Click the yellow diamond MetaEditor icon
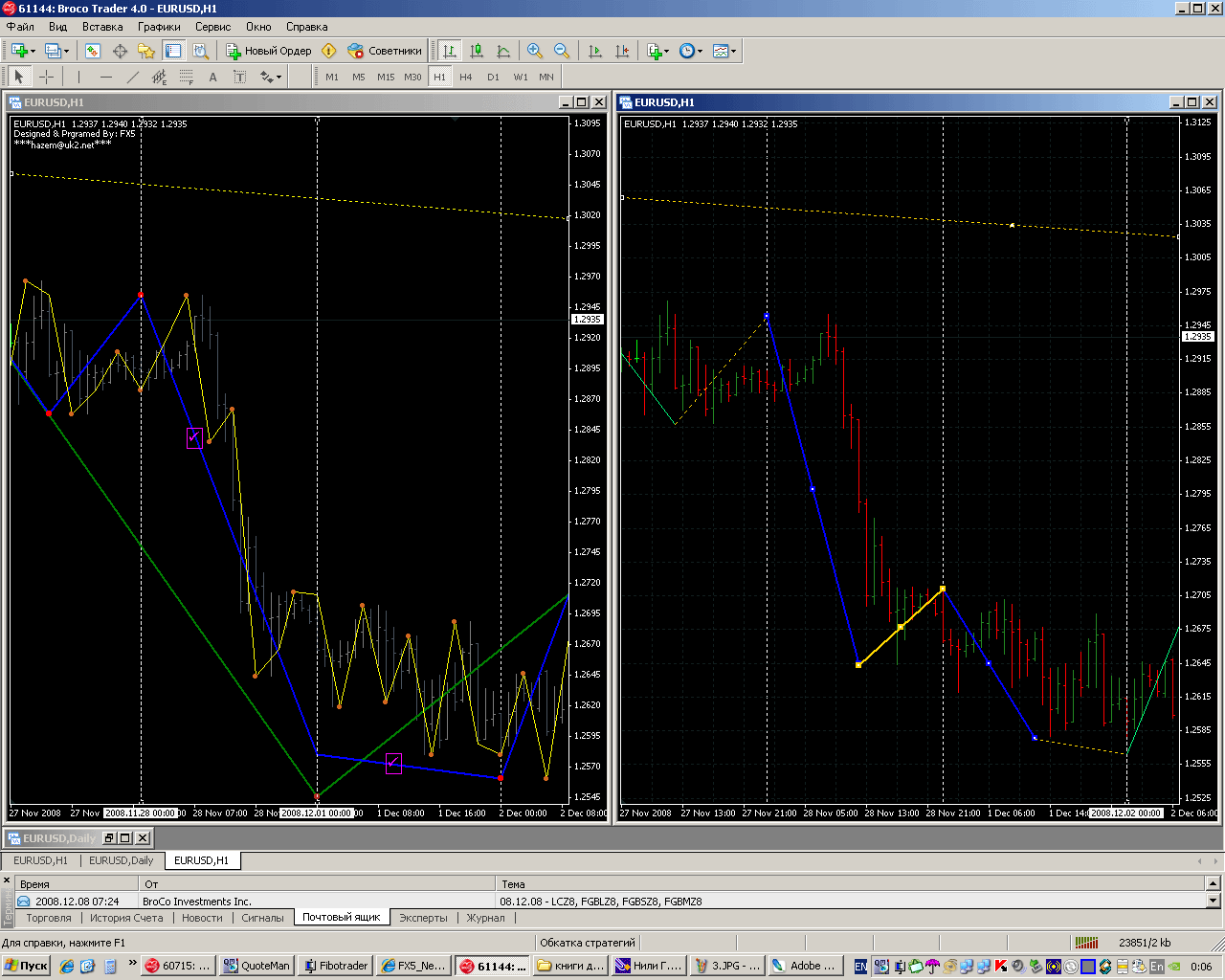Image resolution: width=1225 pixels, height=980 pixels. point(329,51)
